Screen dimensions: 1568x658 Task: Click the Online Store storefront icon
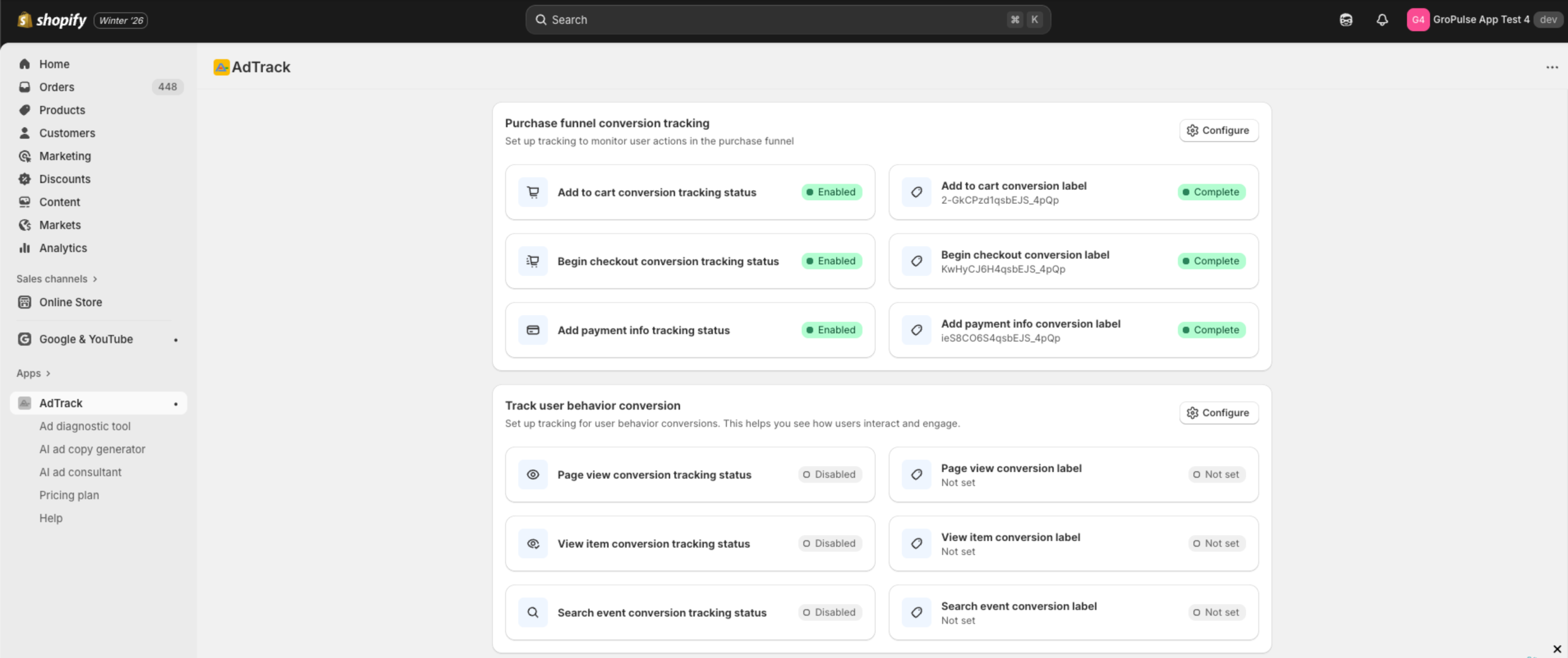[x=24, y=302]
